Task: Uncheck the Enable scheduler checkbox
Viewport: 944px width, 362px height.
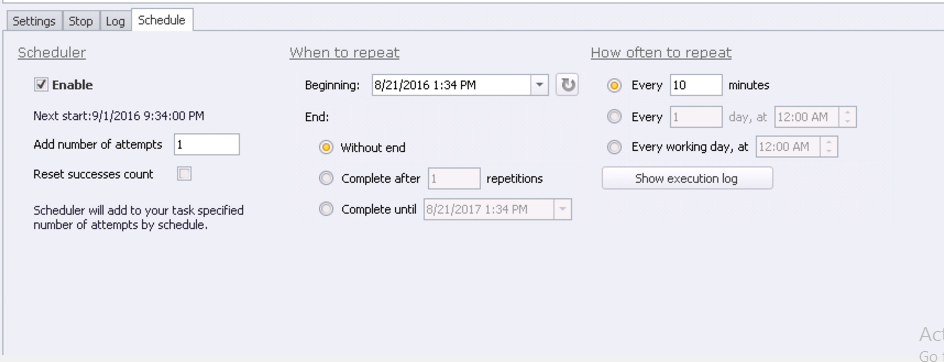Action: coord(41,85)
